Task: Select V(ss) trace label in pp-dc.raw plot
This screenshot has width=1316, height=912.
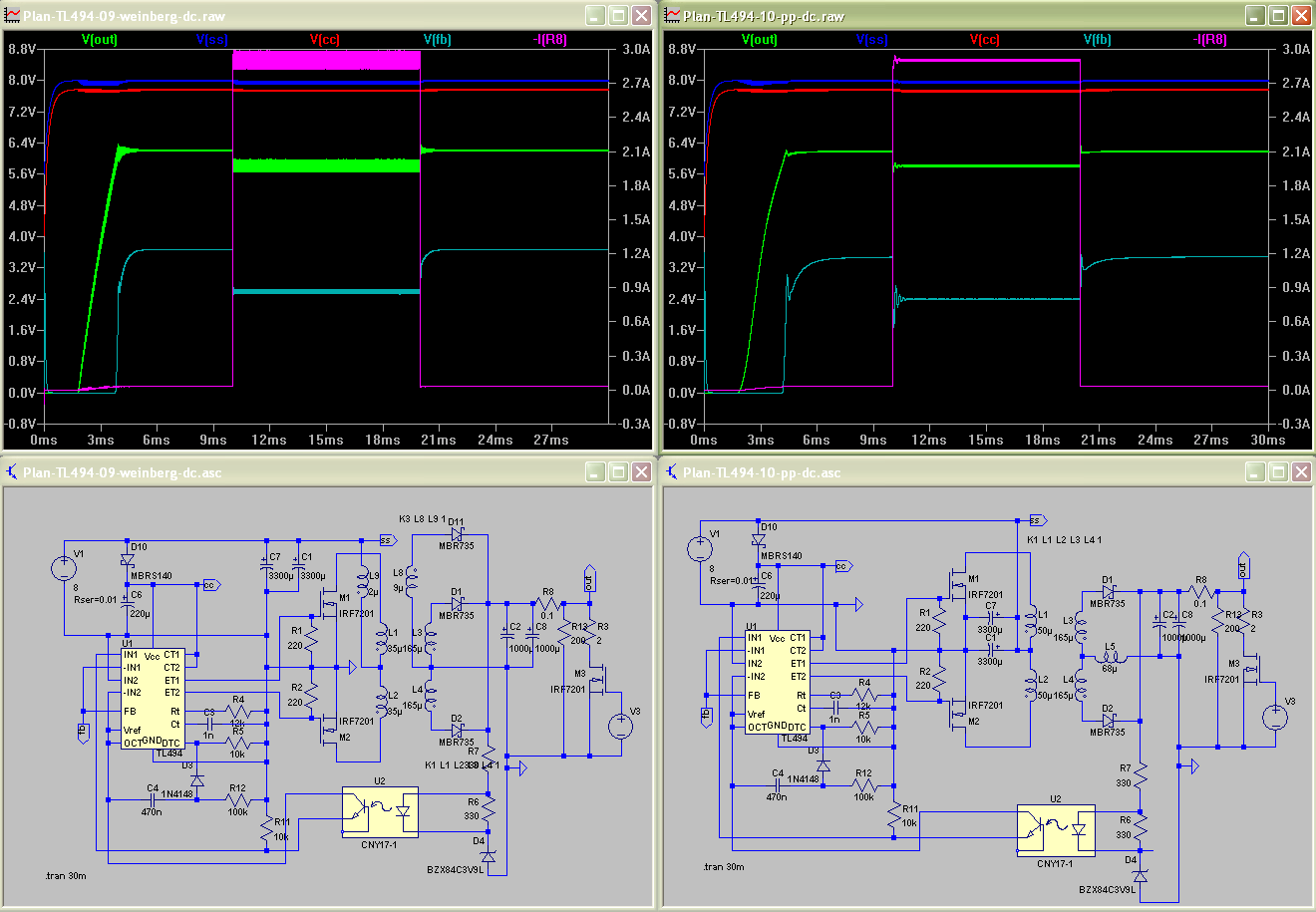Action: 871,39
